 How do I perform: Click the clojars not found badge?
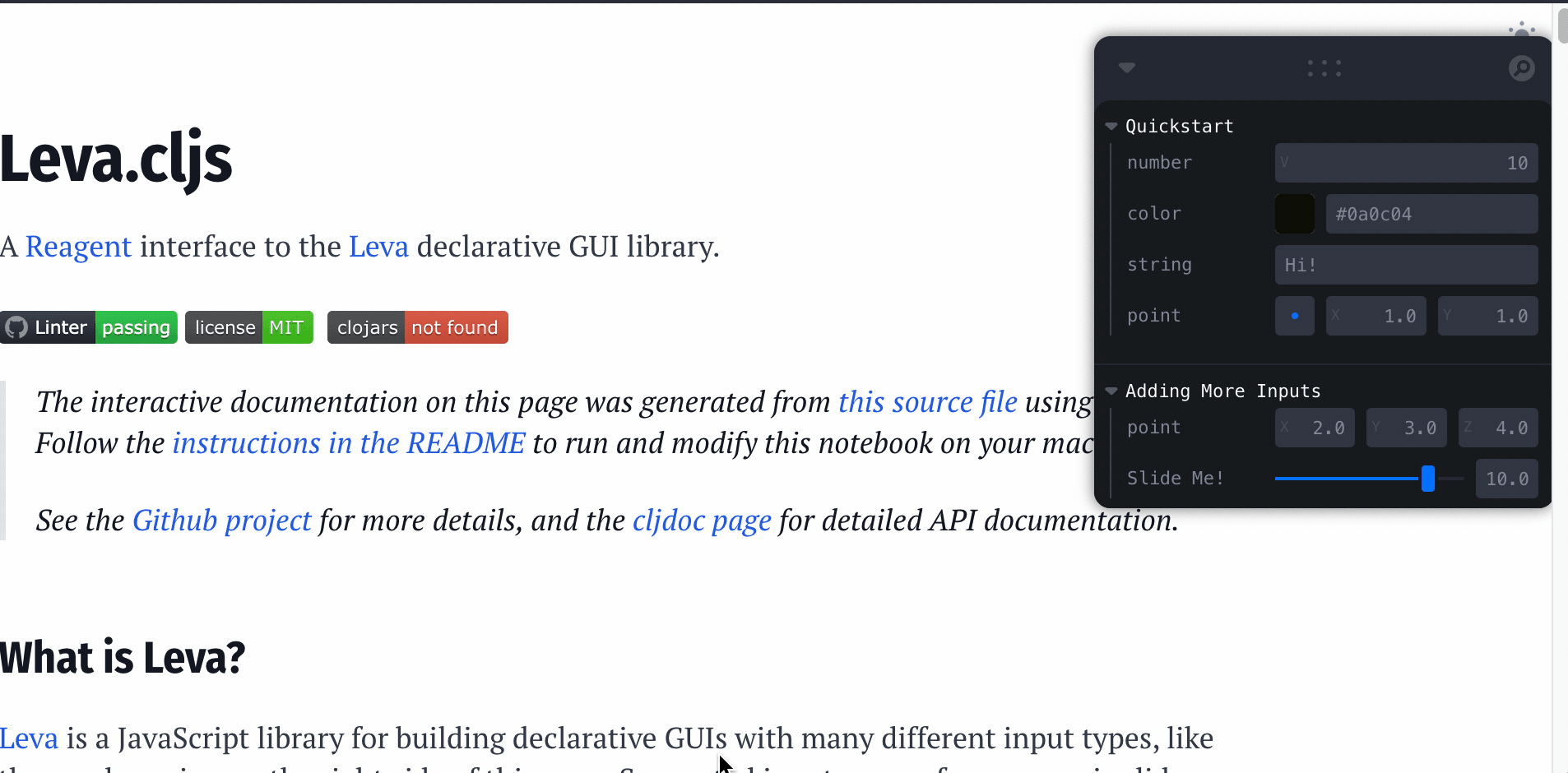pyautogui.click(x=418, y=327)
